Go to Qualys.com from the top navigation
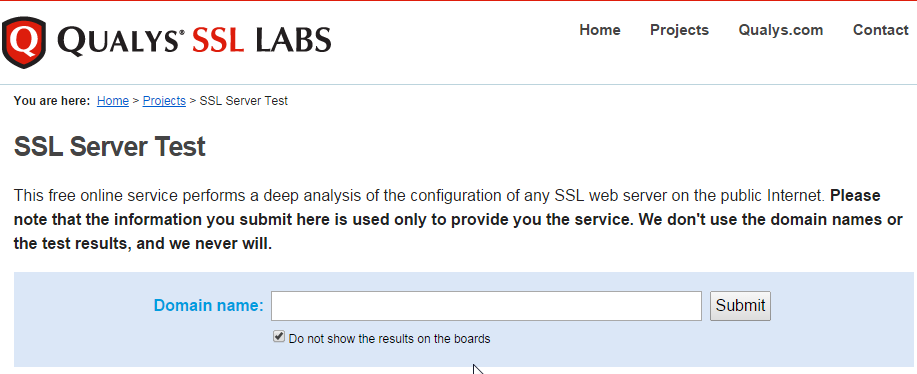 pos(781,30)
